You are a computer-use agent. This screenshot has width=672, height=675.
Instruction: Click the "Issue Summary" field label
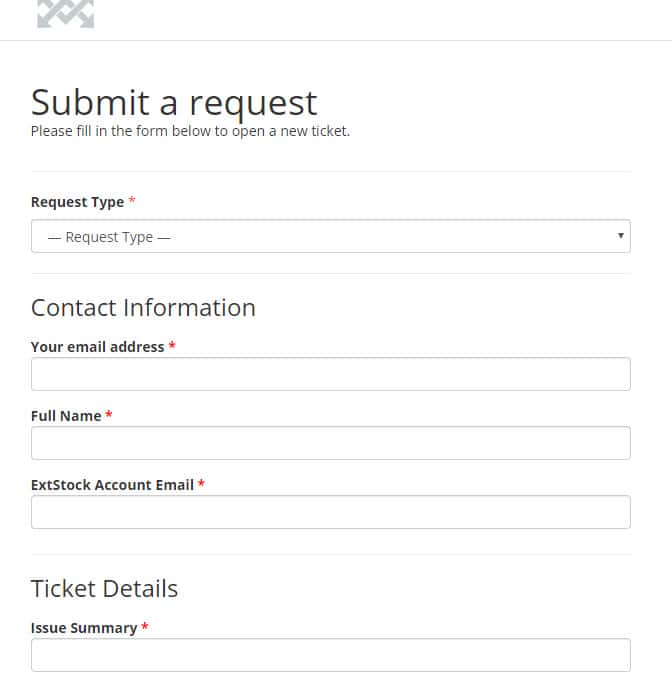pyautogui.click(x=84, y=628)
